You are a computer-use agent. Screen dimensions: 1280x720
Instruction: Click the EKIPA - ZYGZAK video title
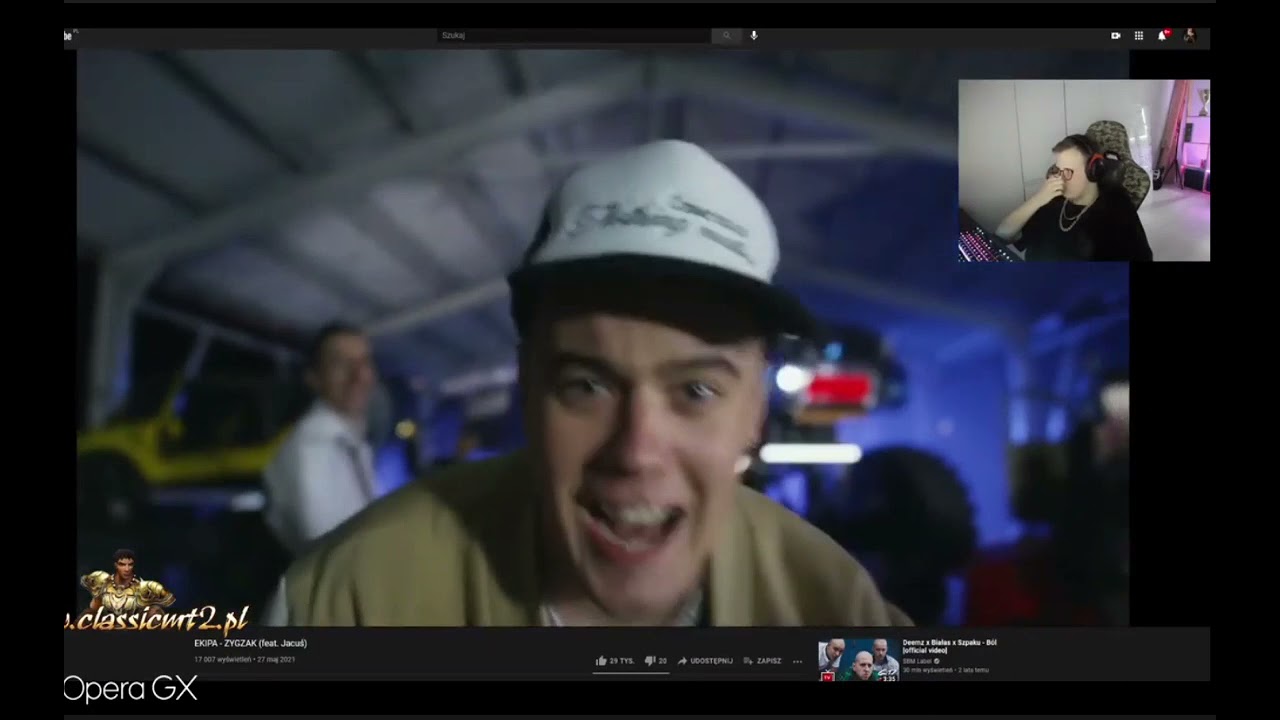tap(250, 643)
